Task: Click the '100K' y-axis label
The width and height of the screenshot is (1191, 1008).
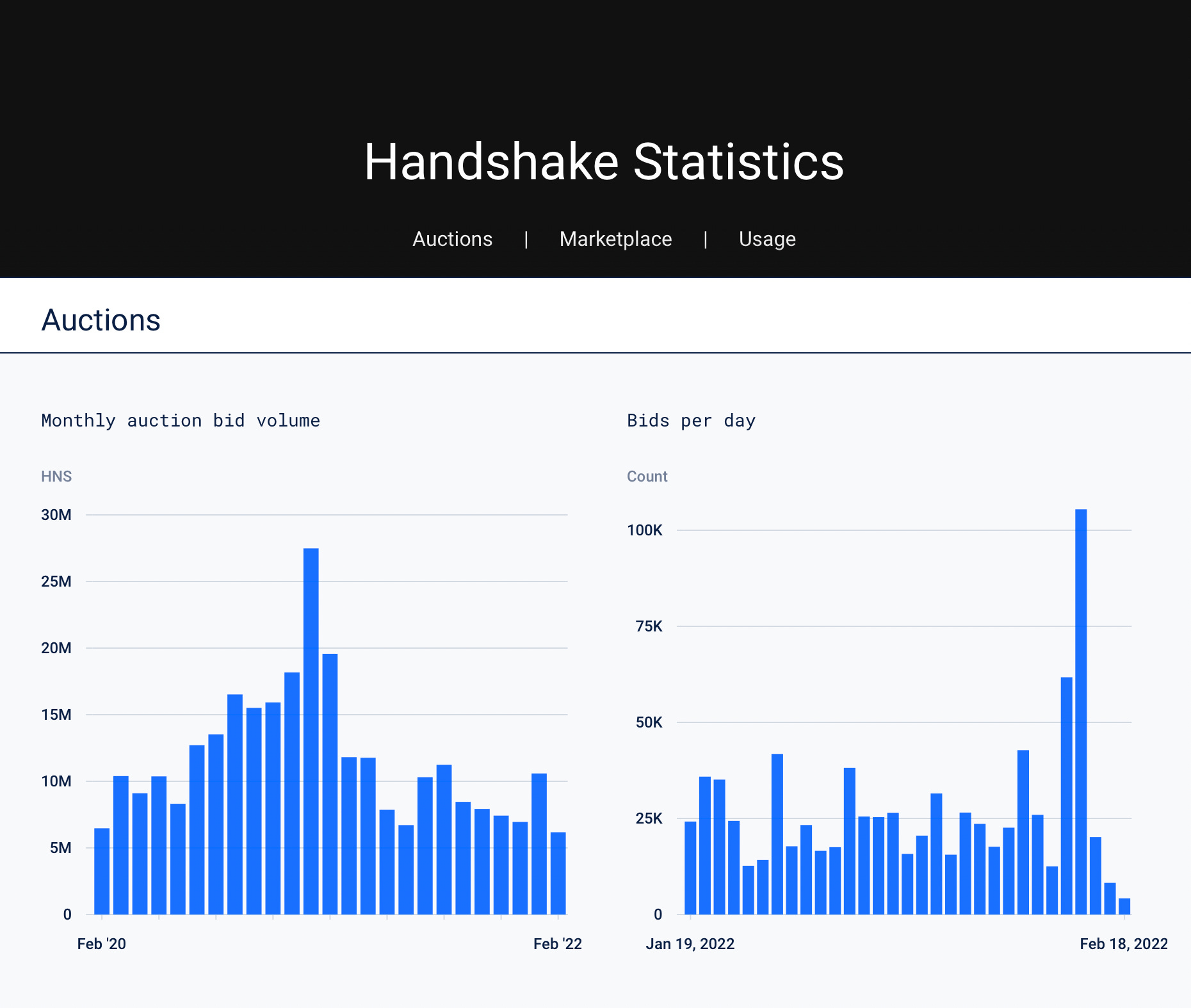Action: 645,530
